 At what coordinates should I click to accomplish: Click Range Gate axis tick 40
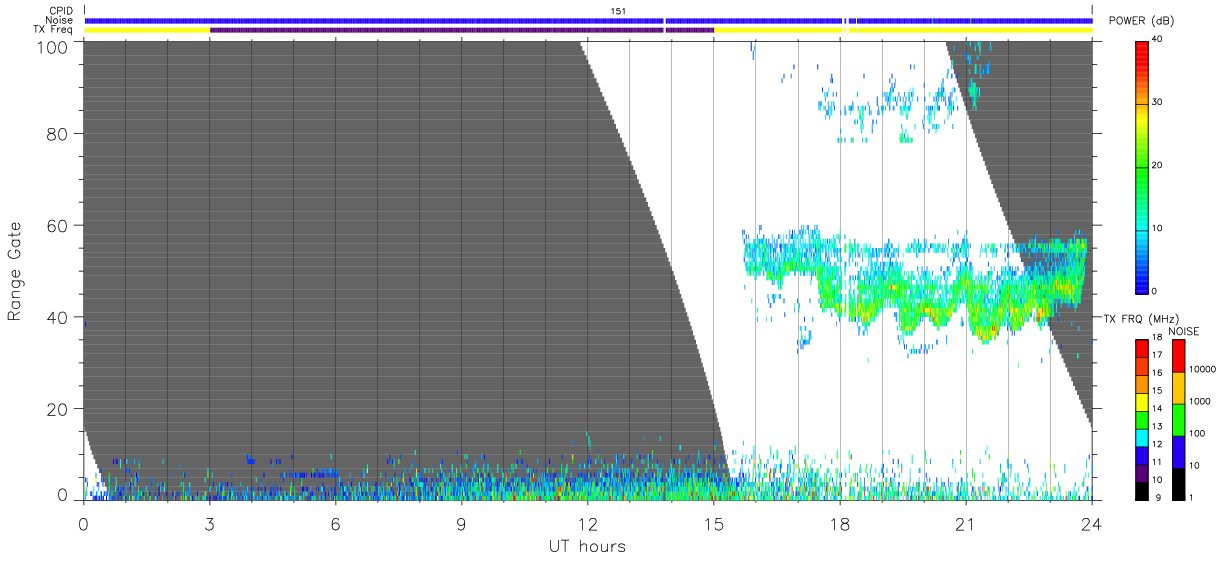tap(60, 318)
